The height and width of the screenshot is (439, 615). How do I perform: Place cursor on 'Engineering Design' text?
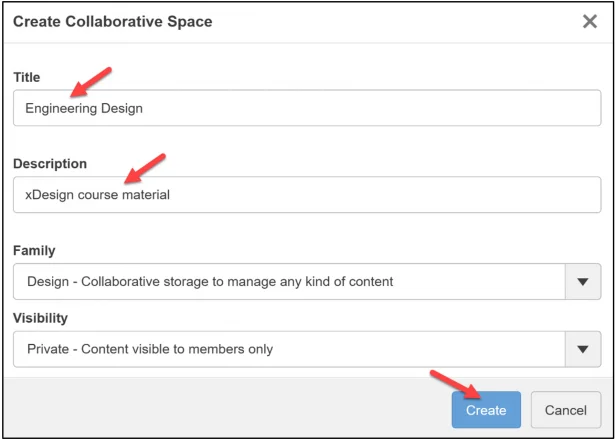click(x=84, y=108)
